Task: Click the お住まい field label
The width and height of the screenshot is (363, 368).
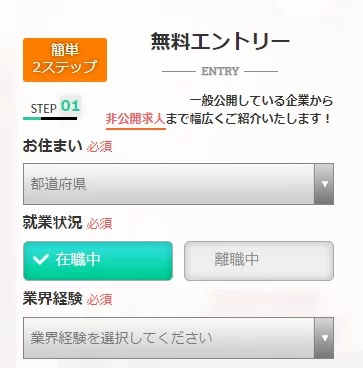Action: coord(52,146)
